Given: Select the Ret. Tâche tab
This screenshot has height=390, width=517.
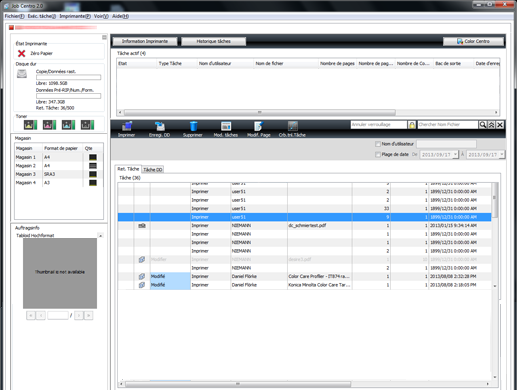Looking at the screenshot, I should (x=128, y=169).
